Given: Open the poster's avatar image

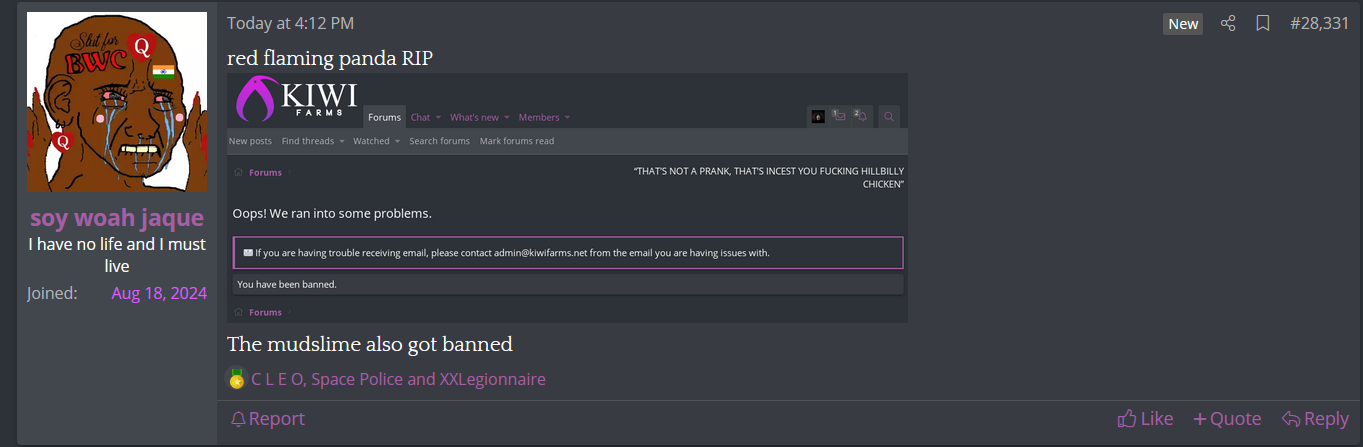Looking at the screenshot, I should (x=117, y=101).
